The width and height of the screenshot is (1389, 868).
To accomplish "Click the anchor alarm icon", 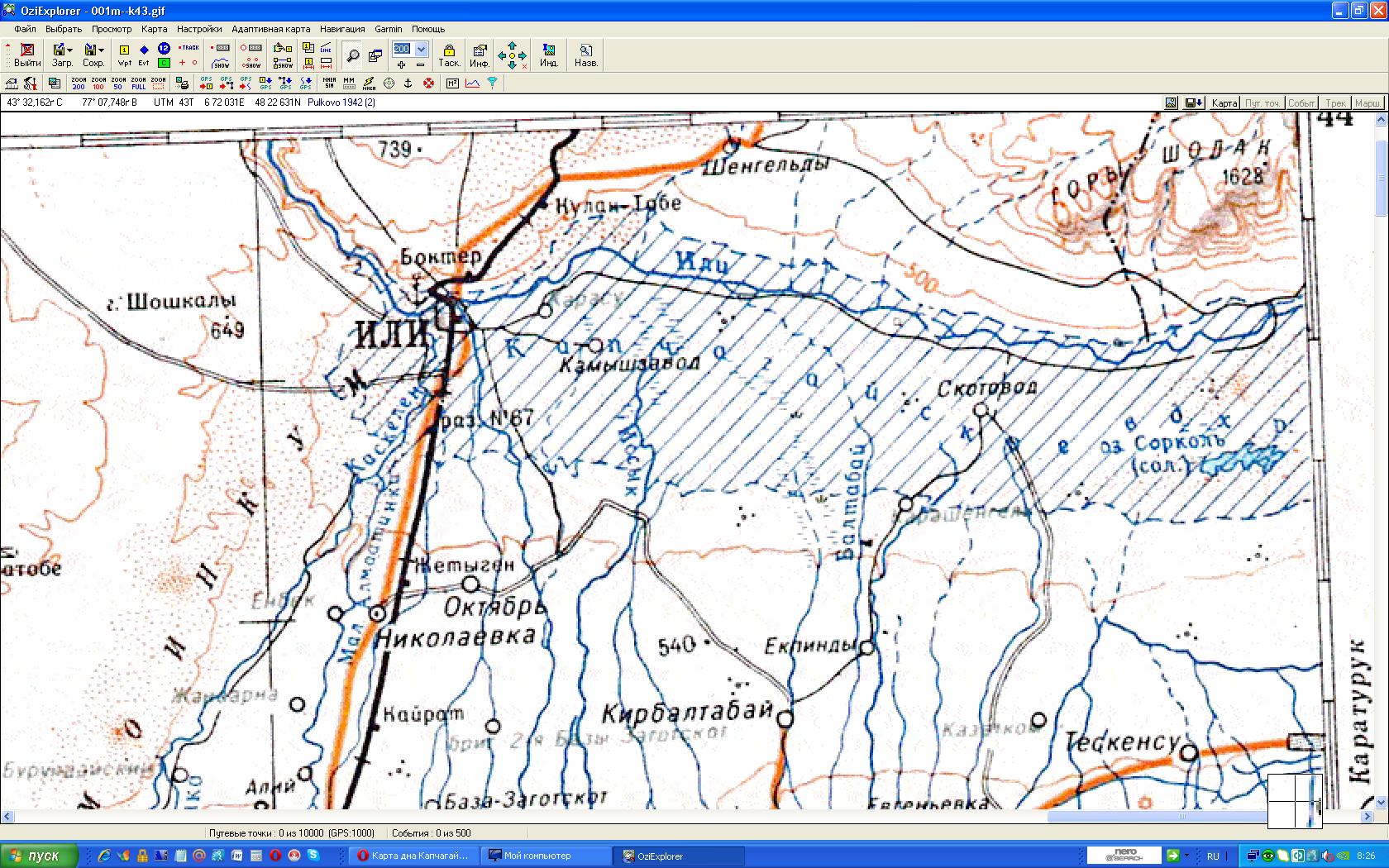I will [408, 83].
